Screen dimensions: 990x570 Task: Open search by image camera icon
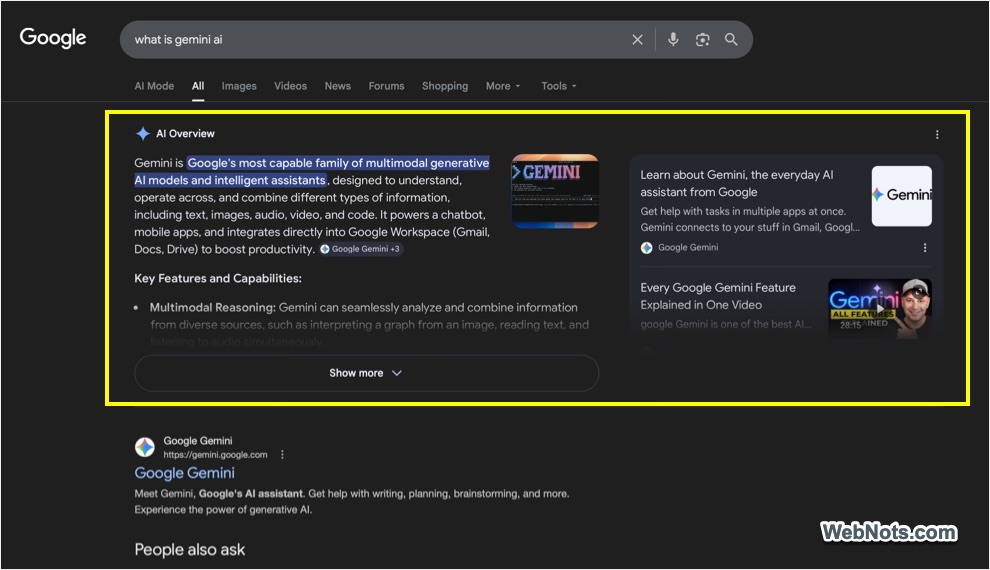click(702, 40)
